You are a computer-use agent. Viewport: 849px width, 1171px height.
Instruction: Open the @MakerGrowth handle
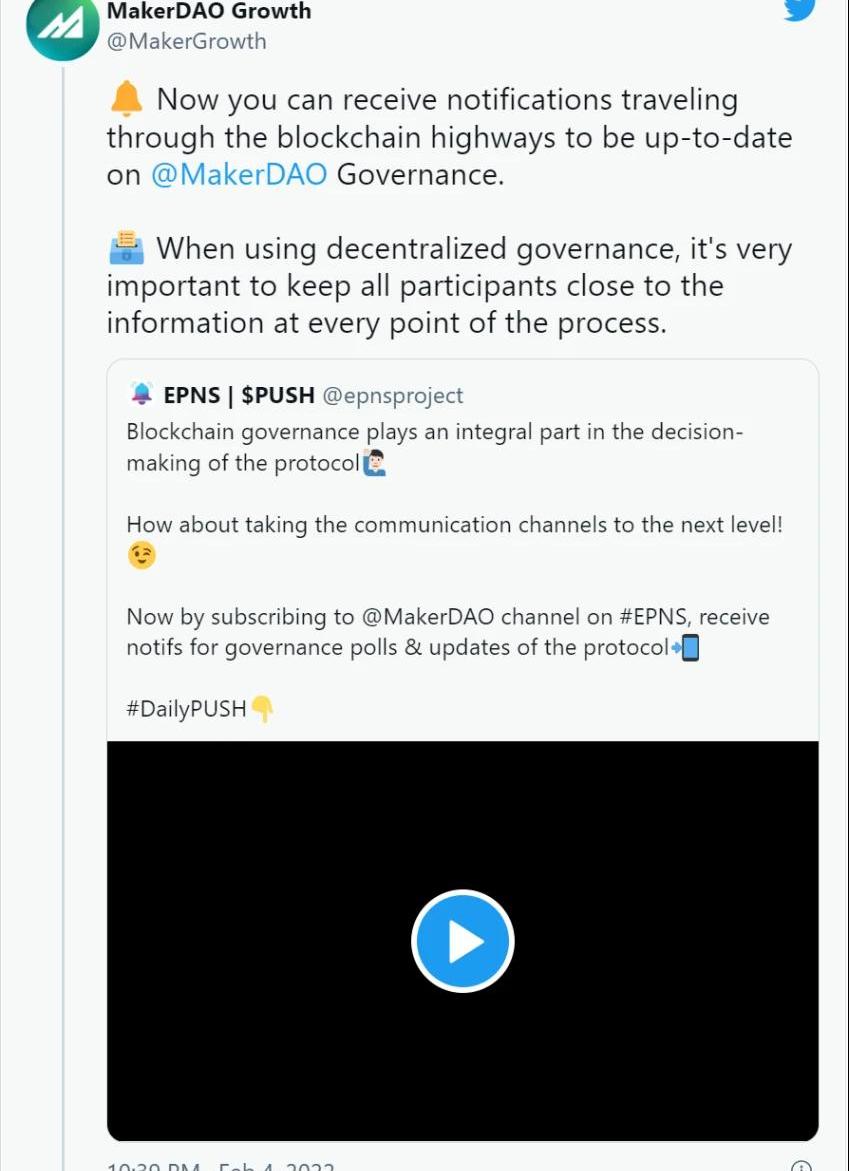coord(187,41)
